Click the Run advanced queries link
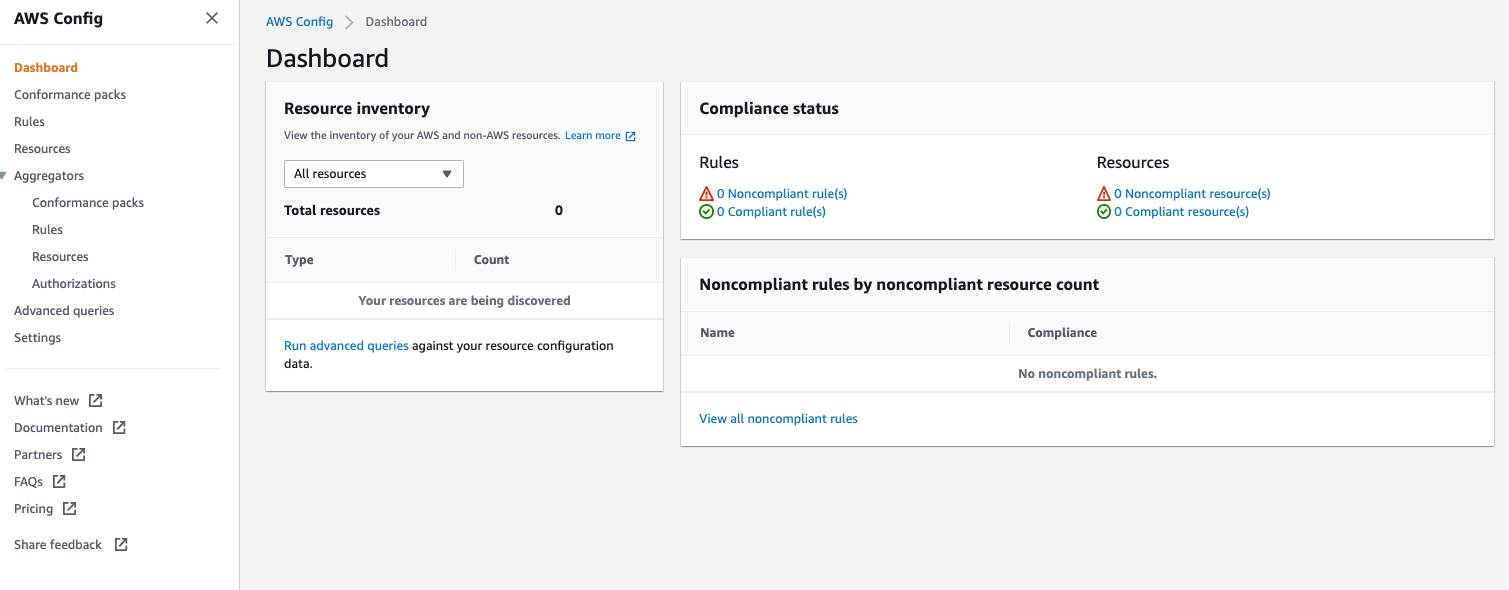This screenshot has width=1509, height=590. [x=346, y=346]
